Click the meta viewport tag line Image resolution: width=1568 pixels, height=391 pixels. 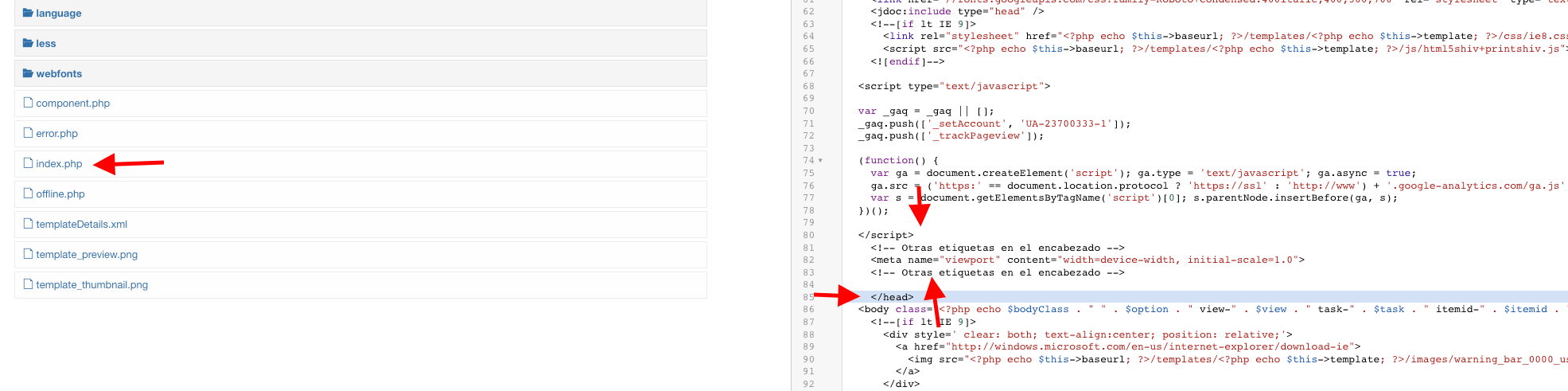coord(1087,260)
